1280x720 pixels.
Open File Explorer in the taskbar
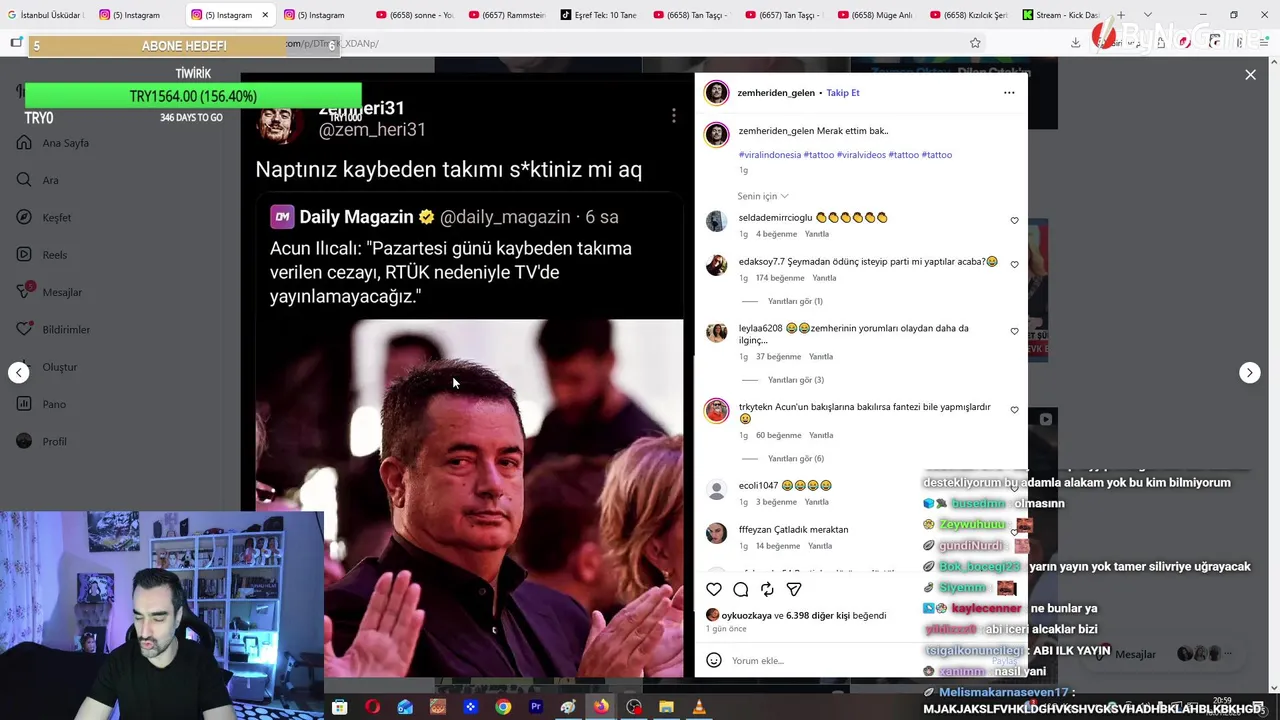[x=666, y=707]
